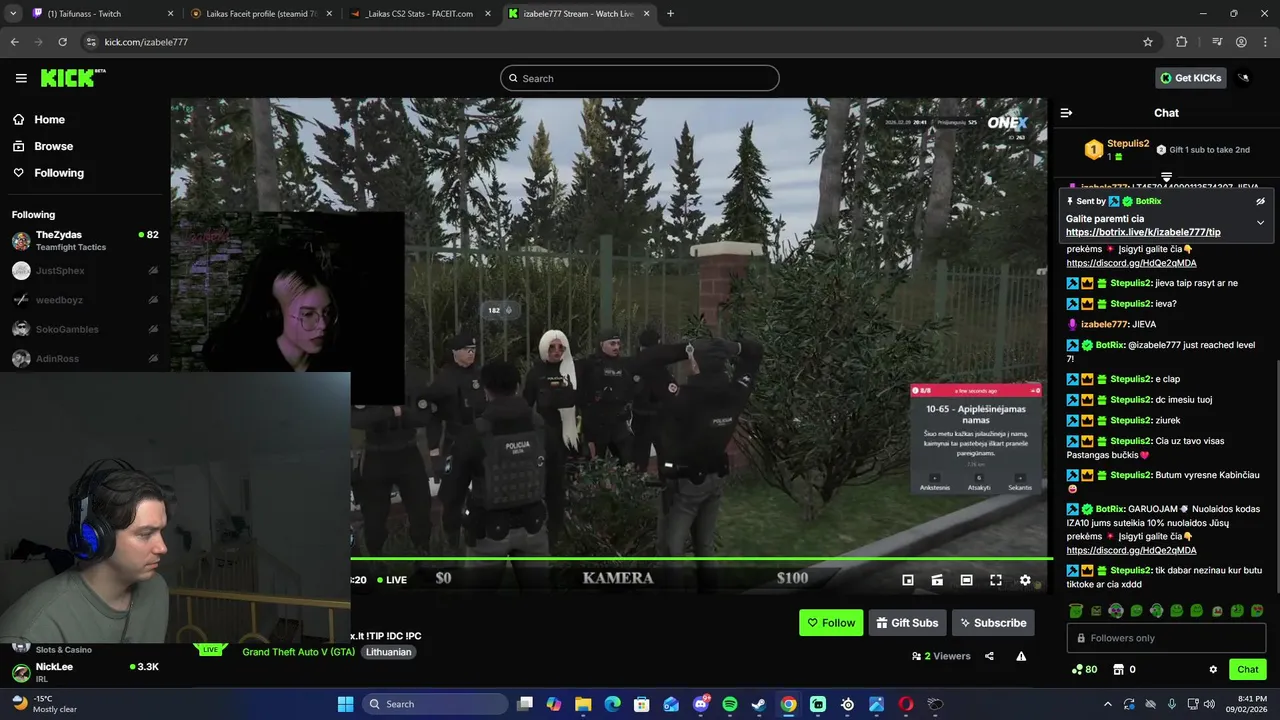Open TheZydas channel in Following list

coord(85,240)
